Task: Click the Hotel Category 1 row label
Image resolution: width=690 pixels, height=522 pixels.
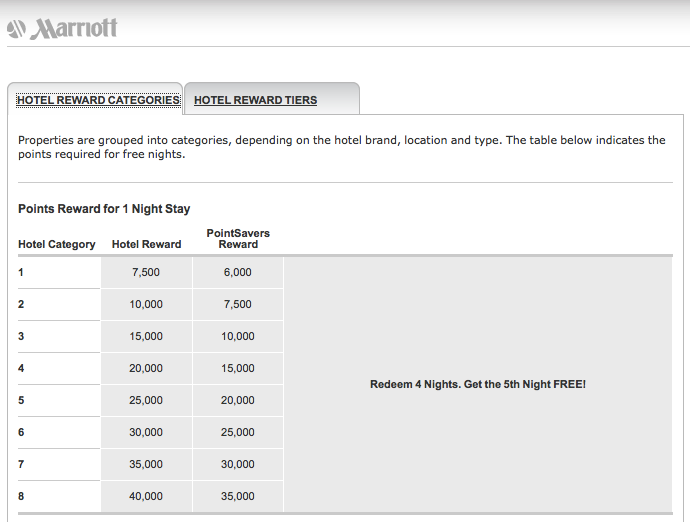Action: click(21, 272)
